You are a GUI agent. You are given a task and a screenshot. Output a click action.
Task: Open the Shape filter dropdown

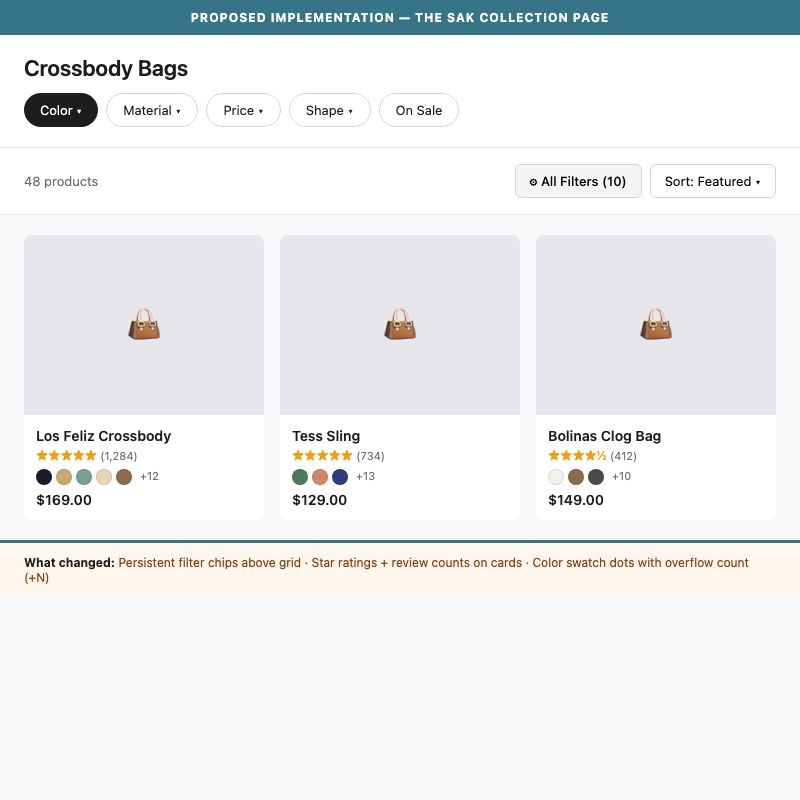point(330,110)
